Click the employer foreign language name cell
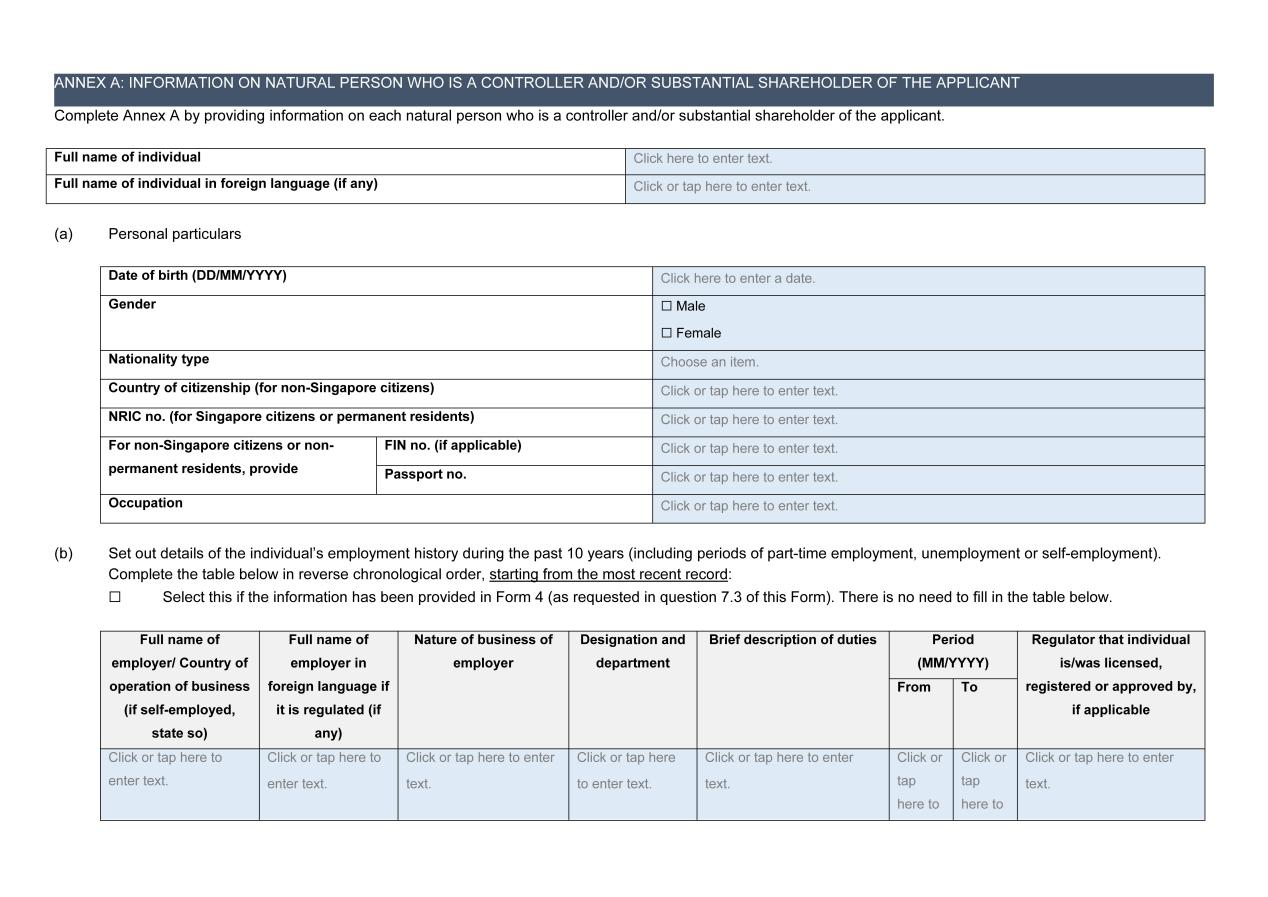Screen dimensions: 1268x897 328,771
